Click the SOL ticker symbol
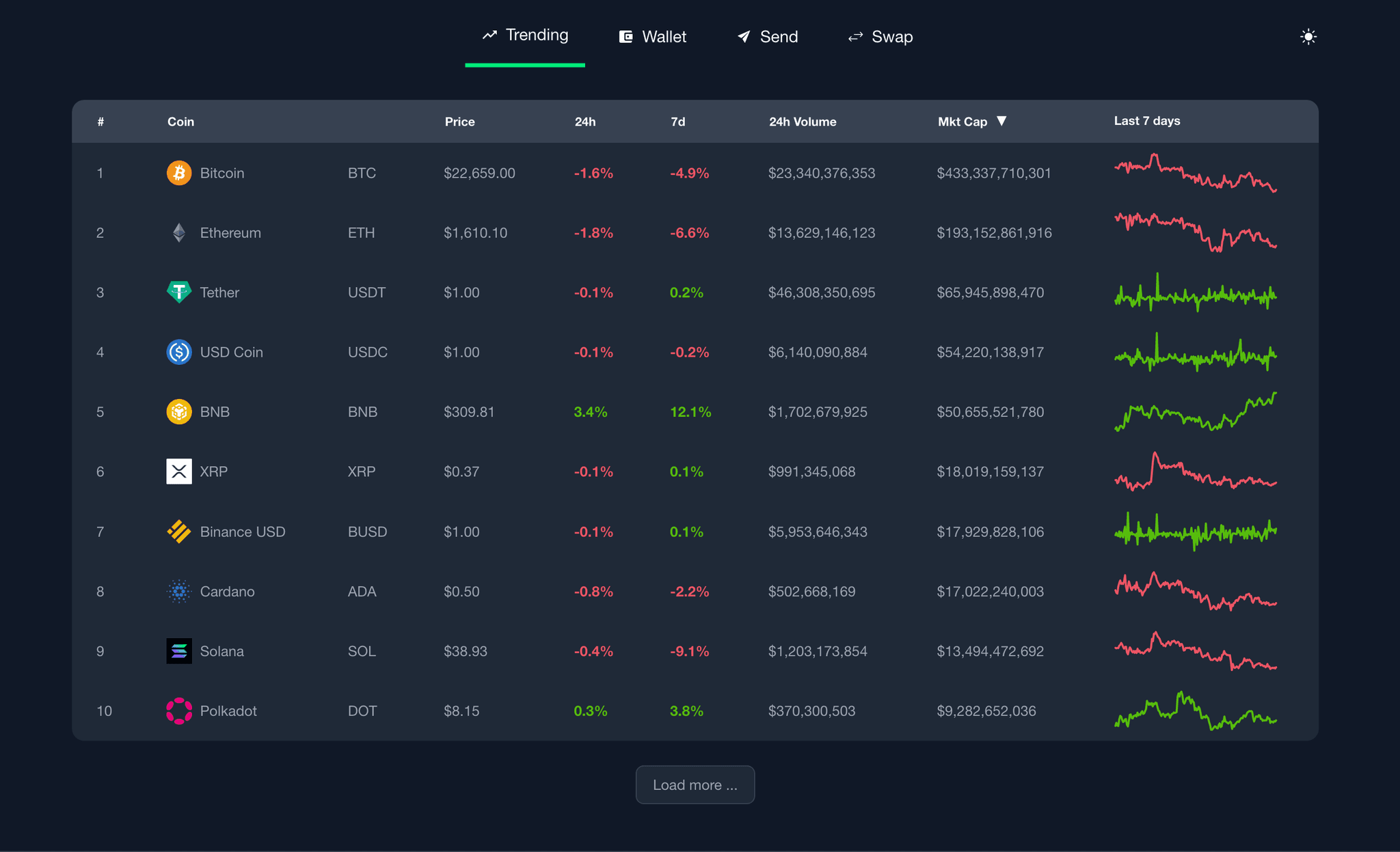This screenshot has height=852, width=1400. 362,651
